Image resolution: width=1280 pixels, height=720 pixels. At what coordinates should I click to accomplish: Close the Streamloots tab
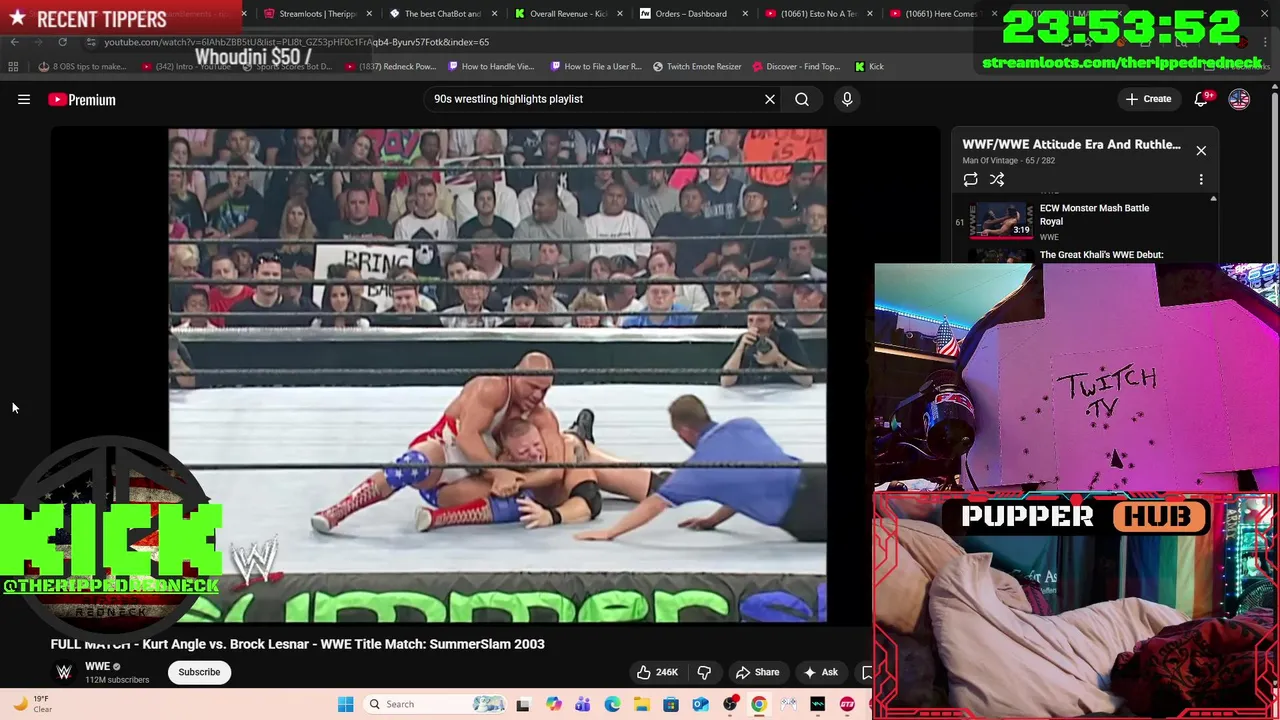[369, 14]
